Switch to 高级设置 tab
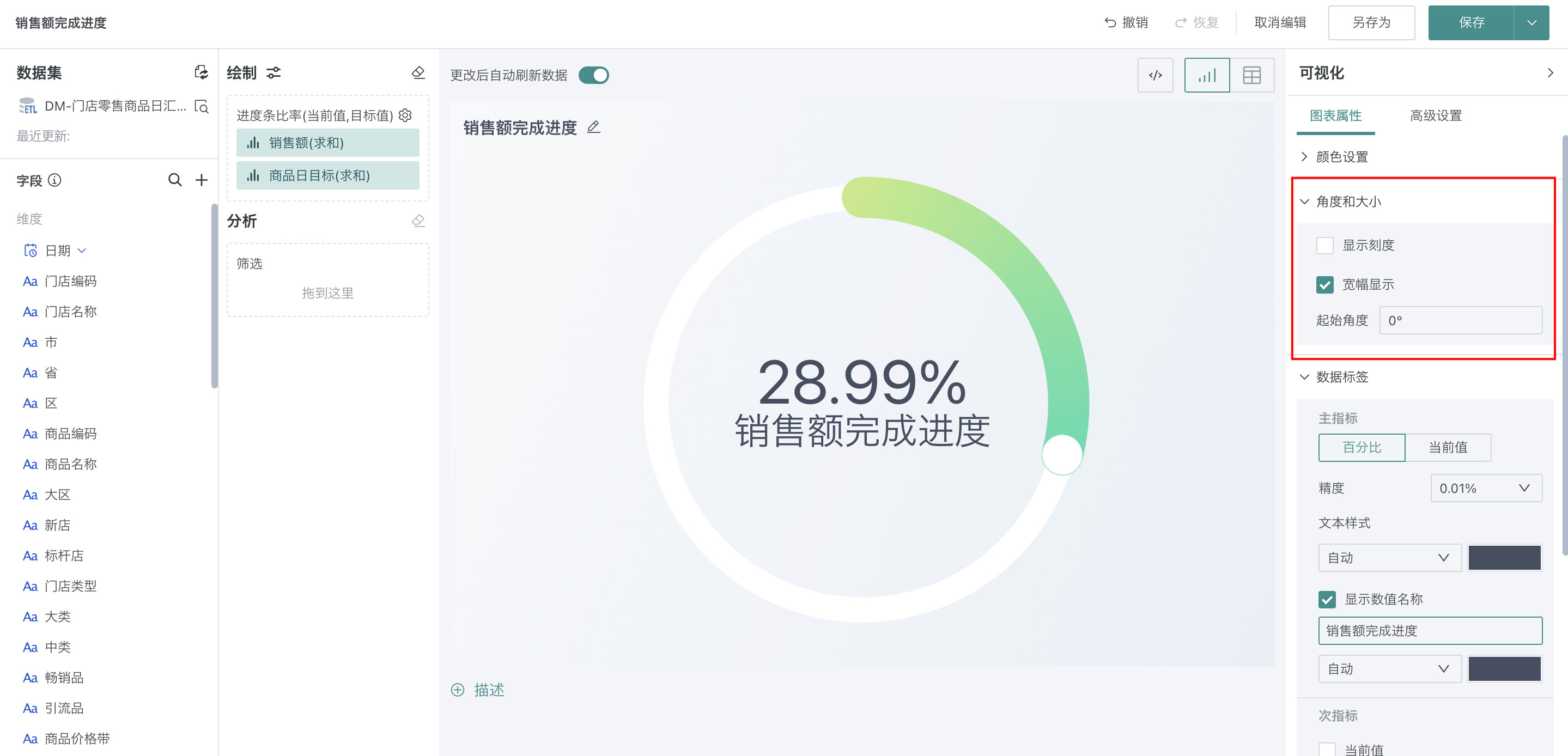The width and height of the screenshot is (1568, 756). pyautogui.click(x=1435, y=115)
